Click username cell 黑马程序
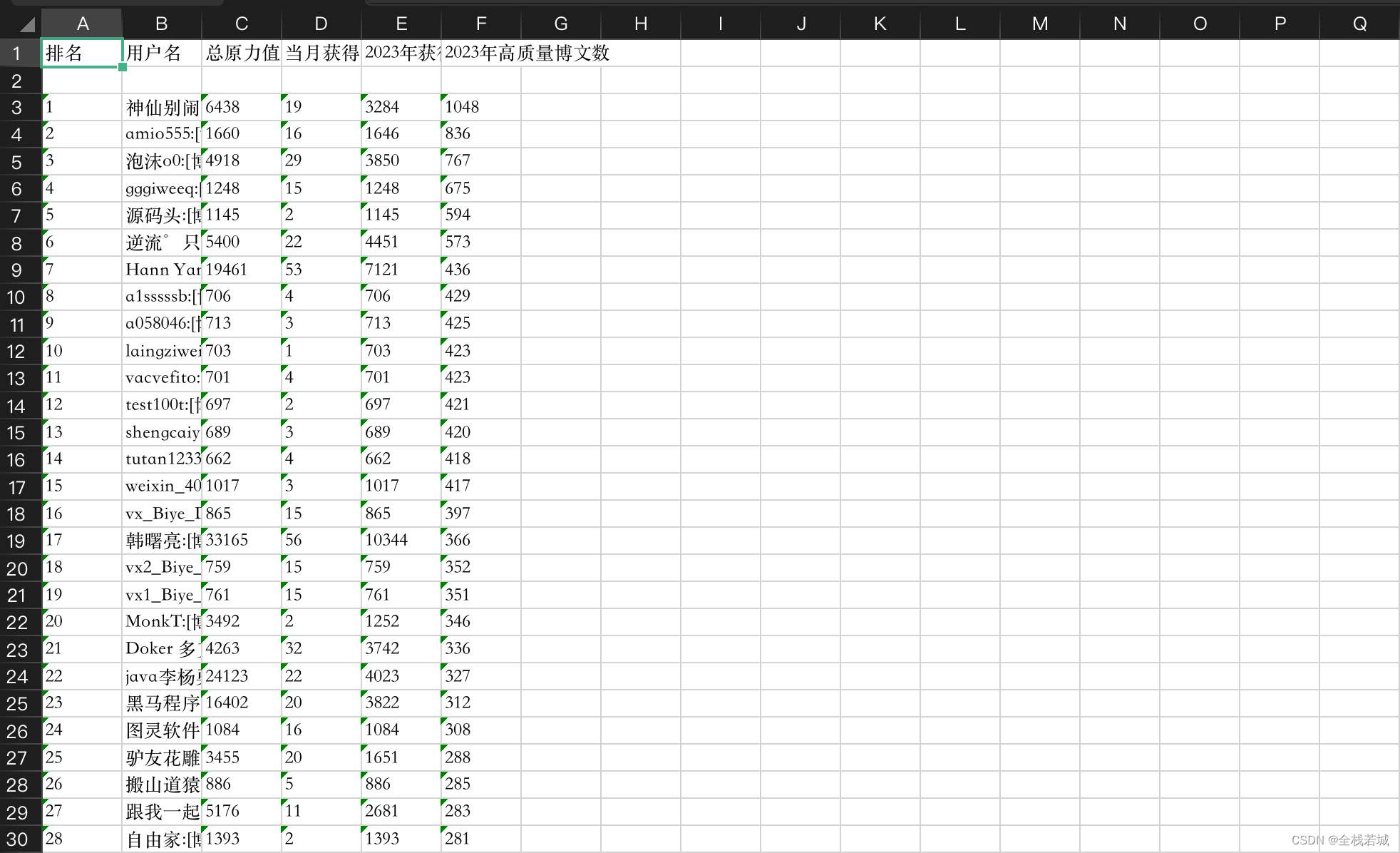 pyautogui.click(x=162, y=703)
